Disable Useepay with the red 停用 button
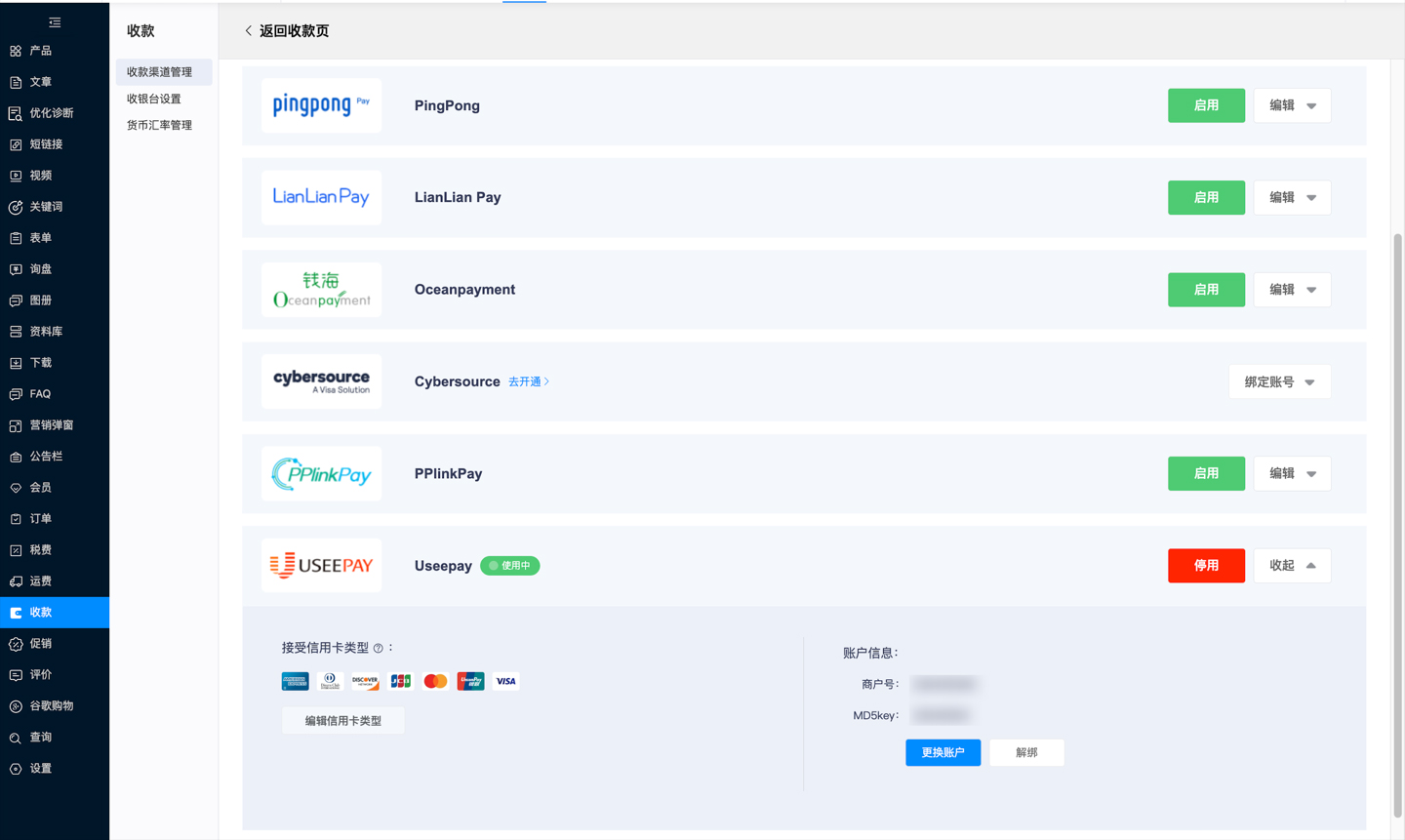Screen dimensions: 1405x840 click(x=1205, y=566)
